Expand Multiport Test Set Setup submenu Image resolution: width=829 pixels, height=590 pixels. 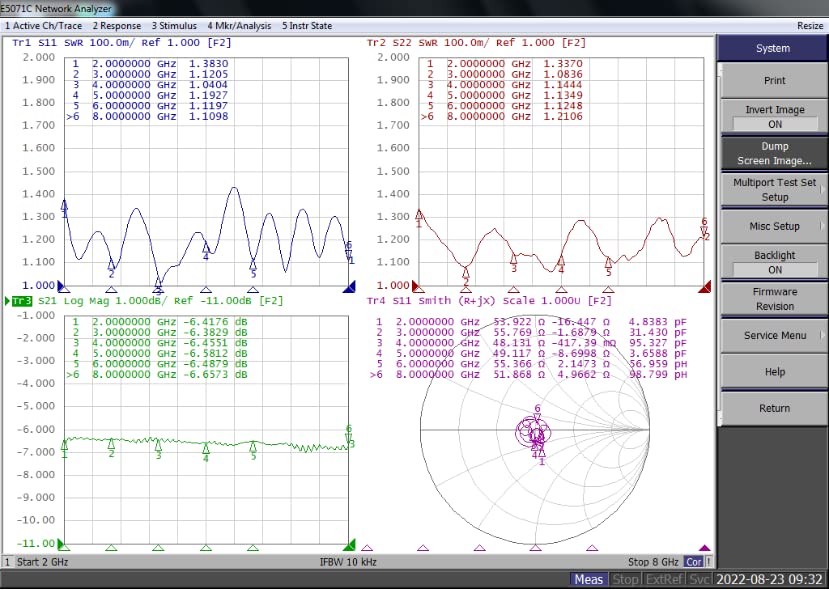tap(774, 190)
